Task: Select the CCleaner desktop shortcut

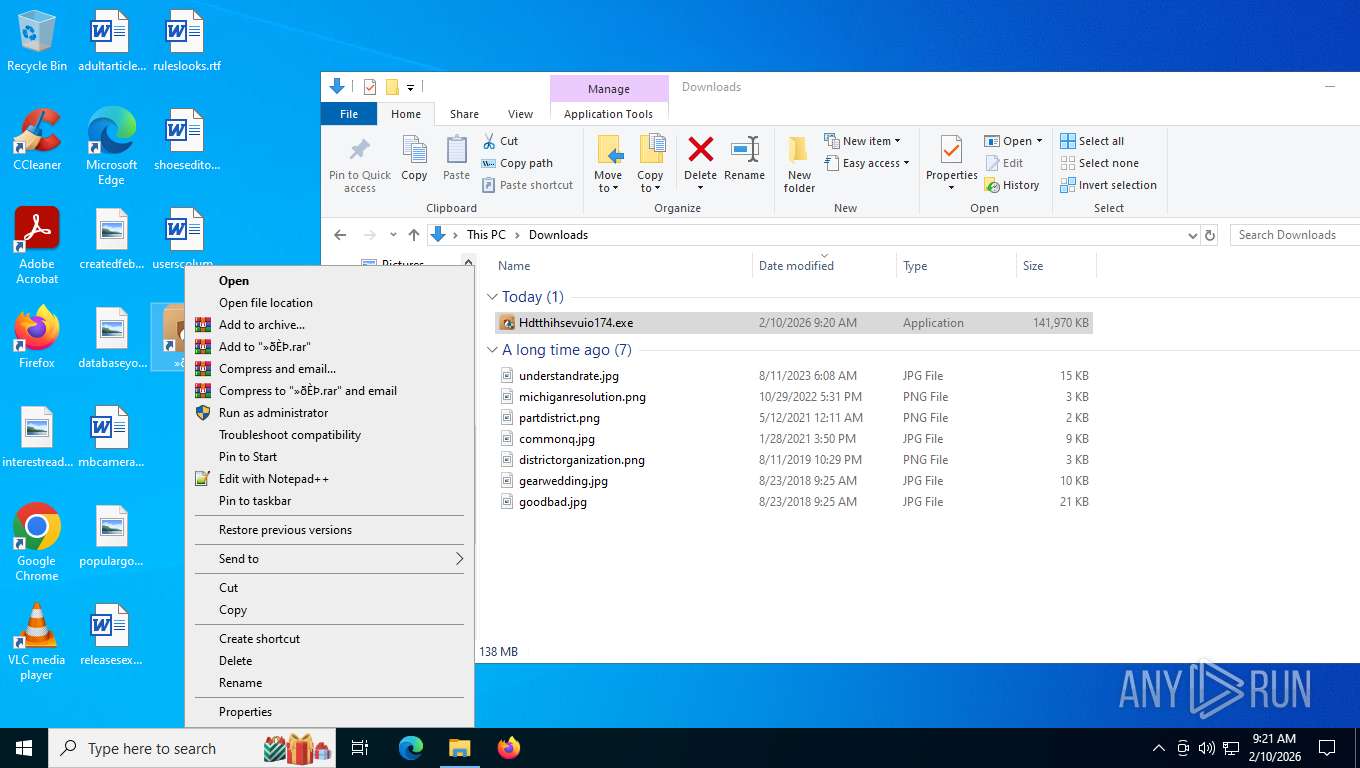Action: (x=37, y=139)
